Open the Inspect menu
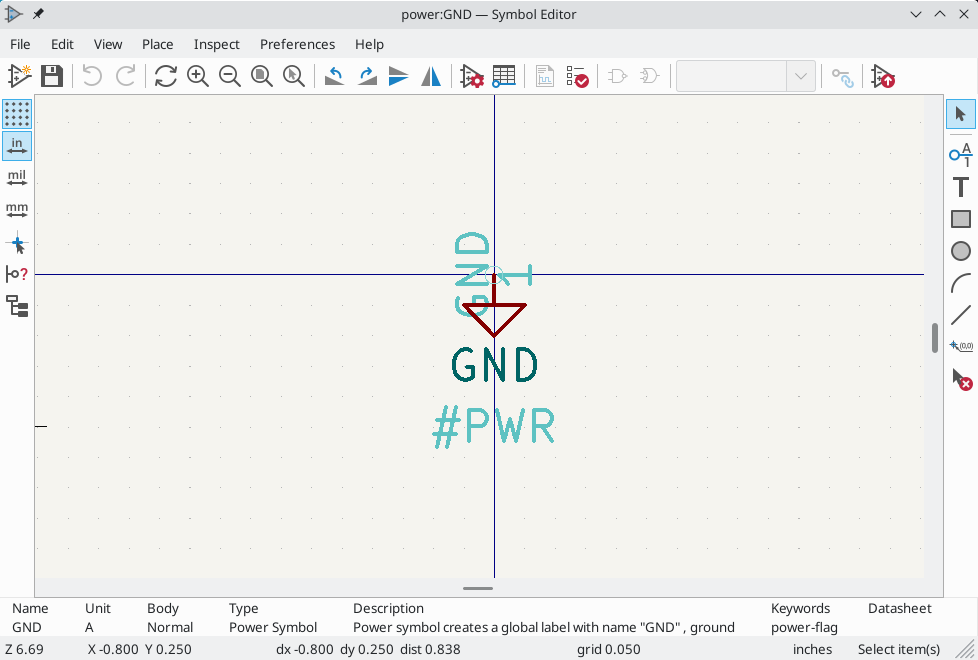This screenshot has width=978, height=660. point(216,44)
